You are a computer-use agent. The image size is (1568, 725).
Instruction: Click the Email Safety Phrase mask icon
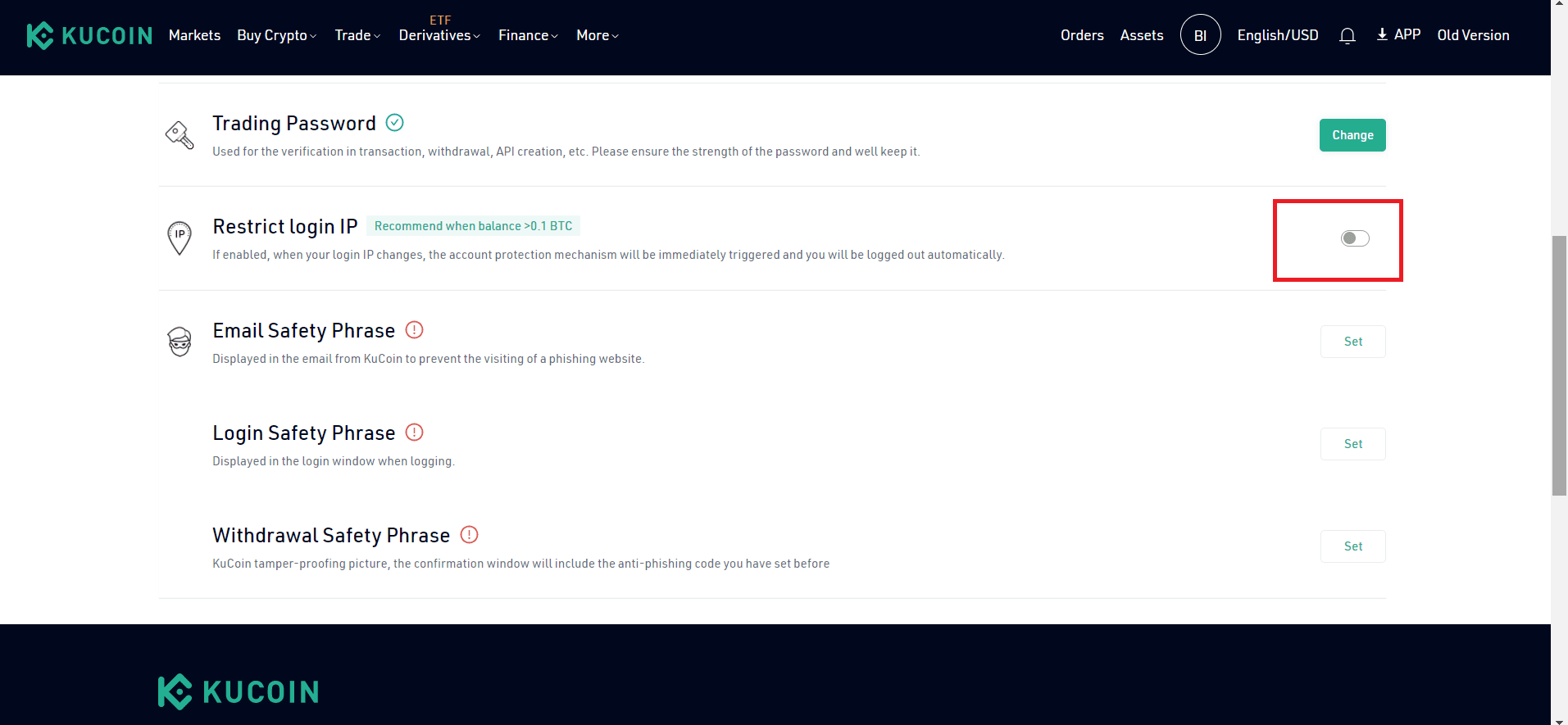(x=180, y=342)
